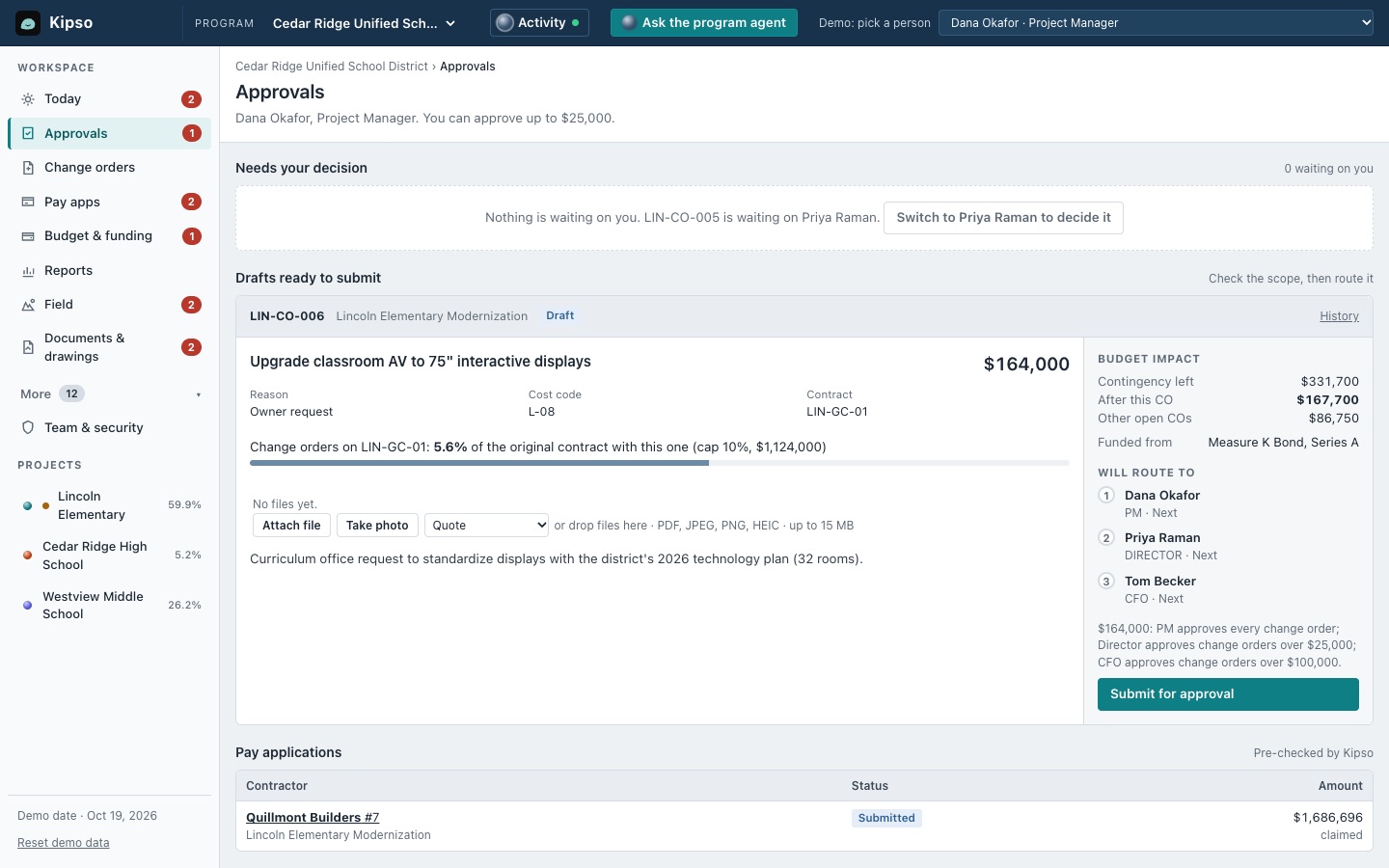Click the Reports bar chart icon

click(28, 271)
